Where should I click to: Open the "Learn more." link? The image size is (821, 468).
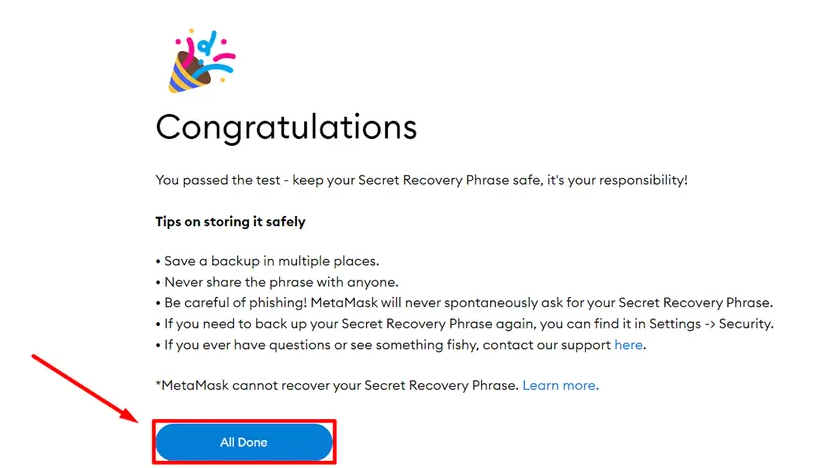560,386
